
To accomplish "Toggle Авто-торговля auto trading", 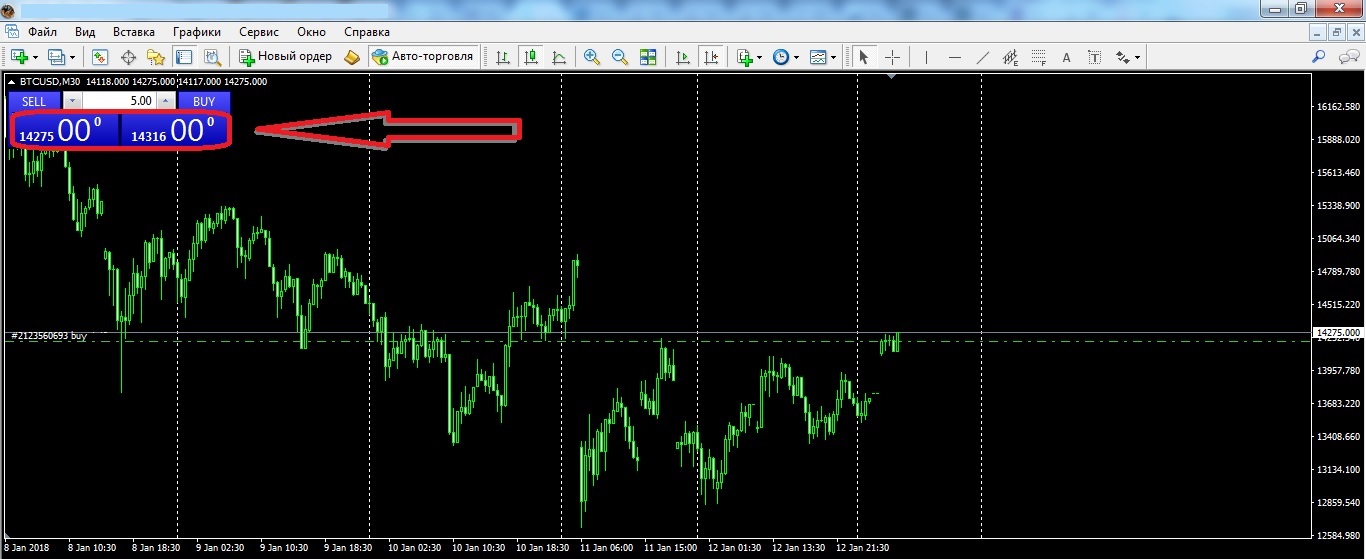I will 423,57.
